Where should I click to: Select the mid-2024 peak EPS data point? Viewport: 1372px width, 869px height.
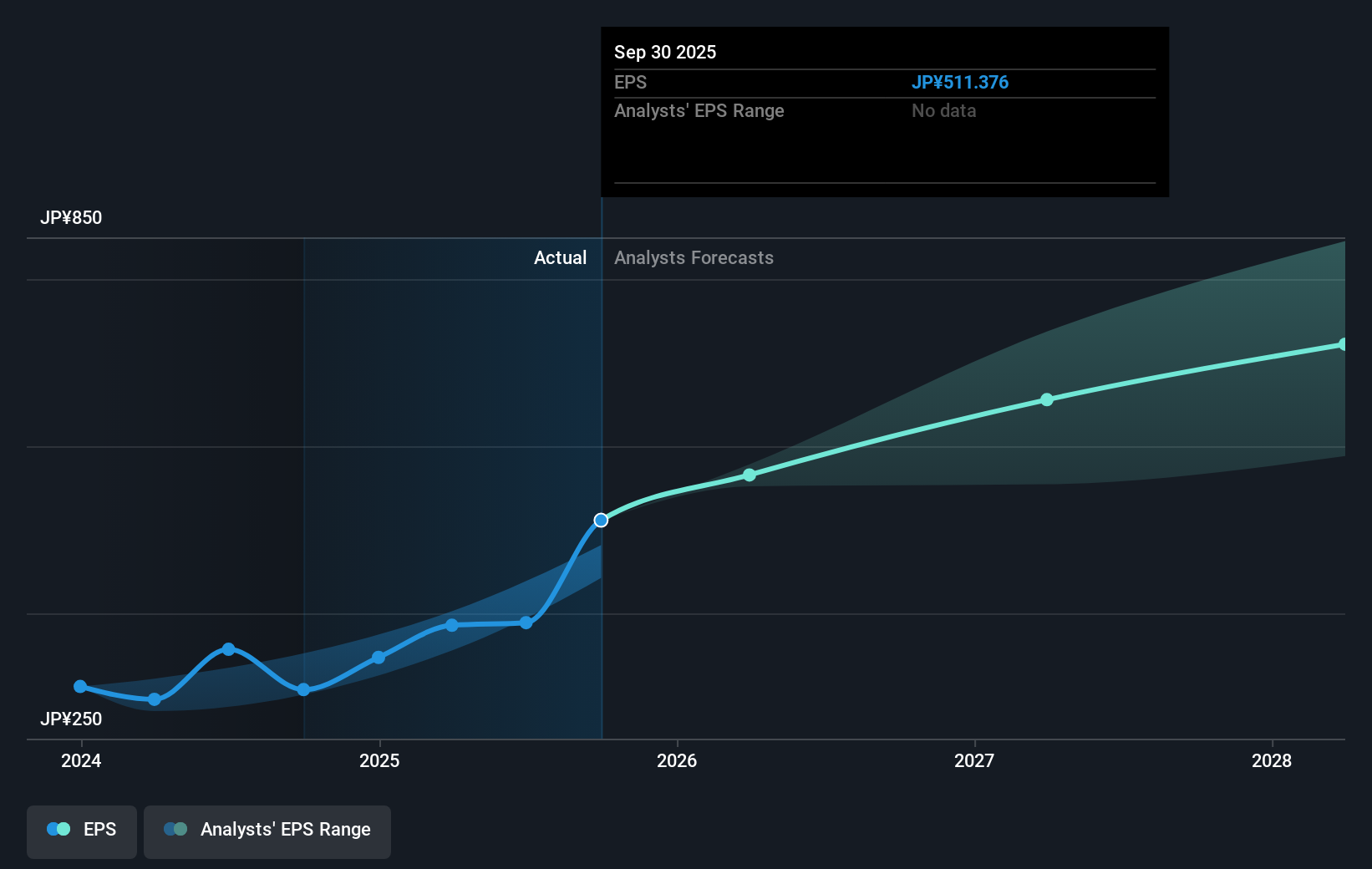(x=228, y=648)
